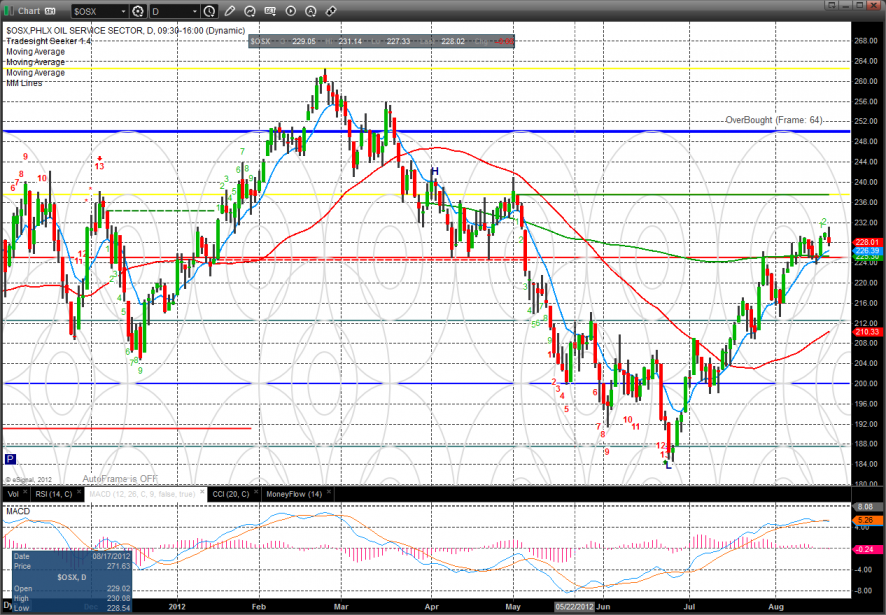
Task: Click the orange 5.26 MACD value tag
Action: pyautogui.click(x=866, y=520)
